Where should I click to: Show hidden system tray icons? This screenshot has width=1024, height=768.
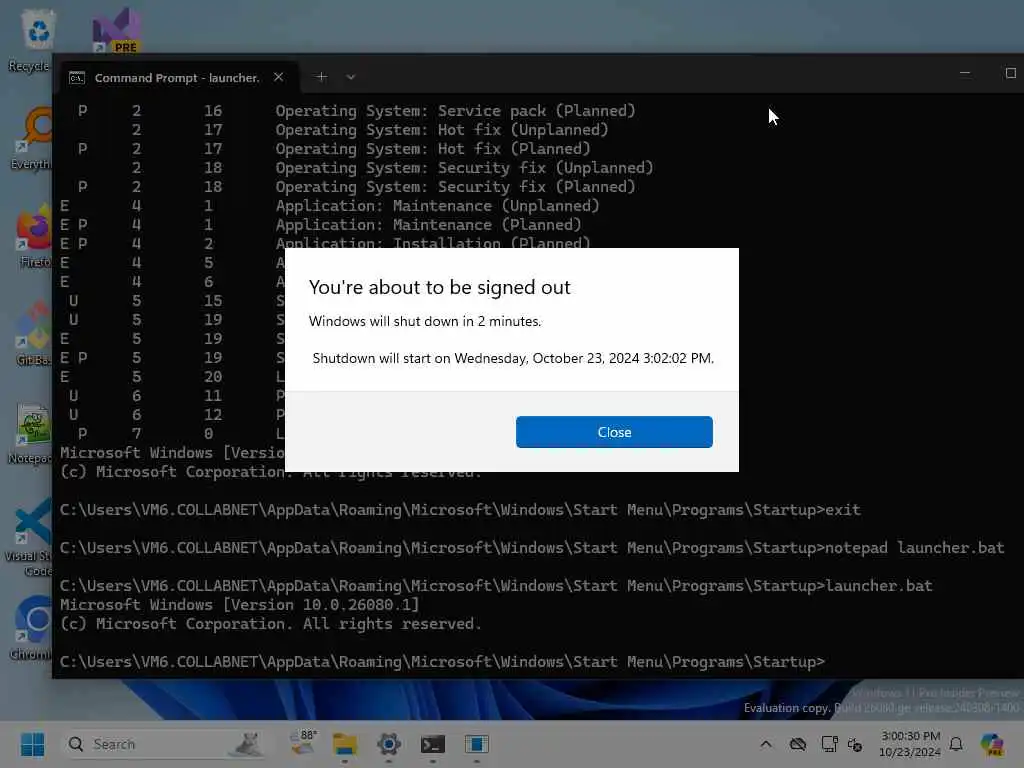click(x=766, y=744)
